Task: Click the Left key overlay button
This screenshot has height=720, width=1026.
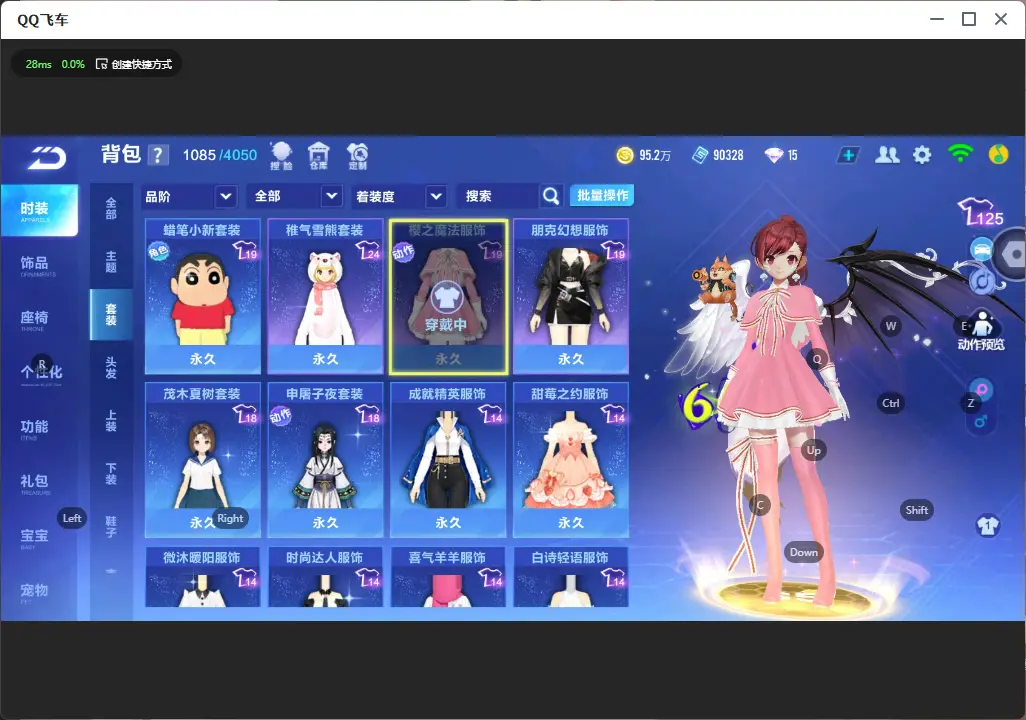Action: pos(72,518)
